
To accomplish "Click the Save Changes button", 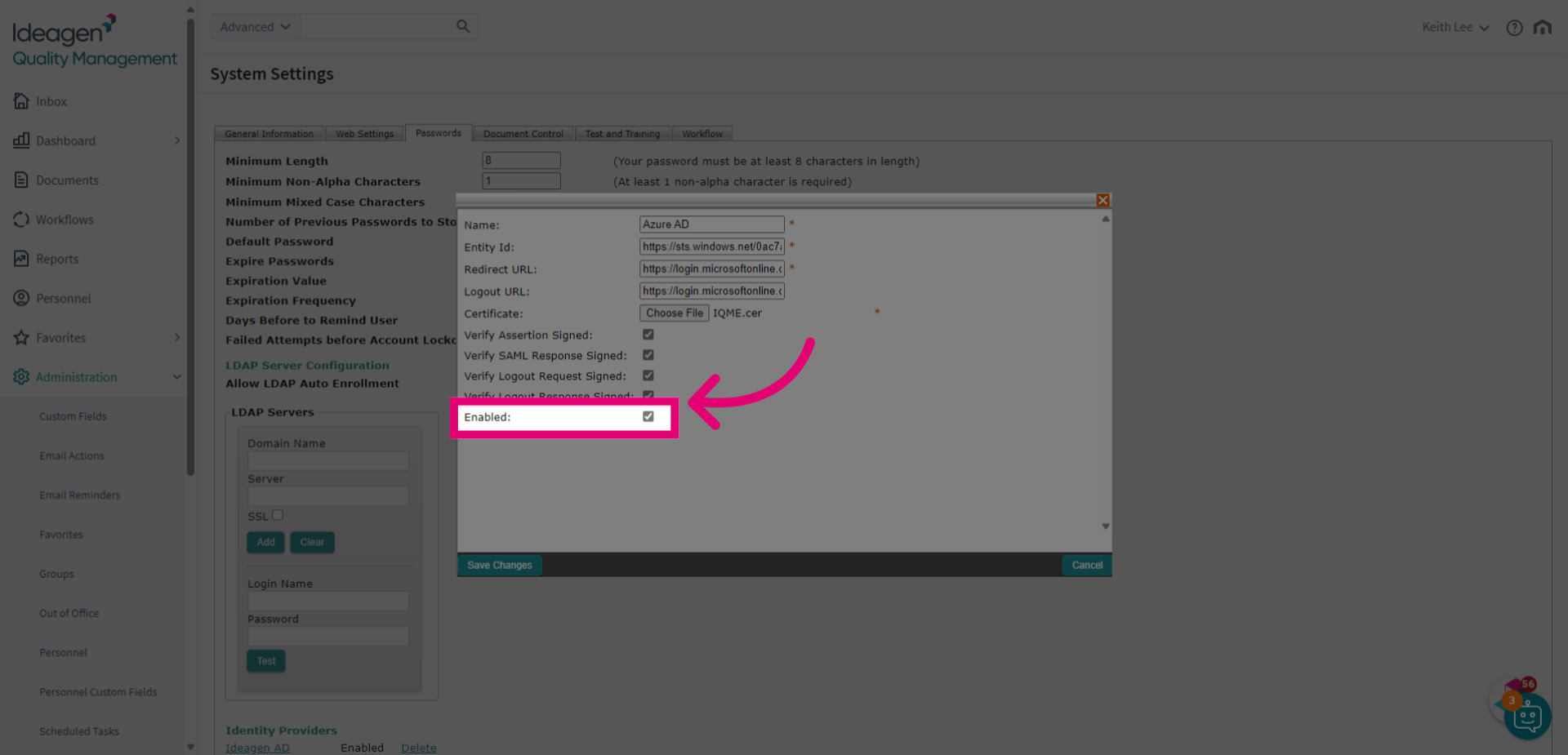I will pos(499,565).
